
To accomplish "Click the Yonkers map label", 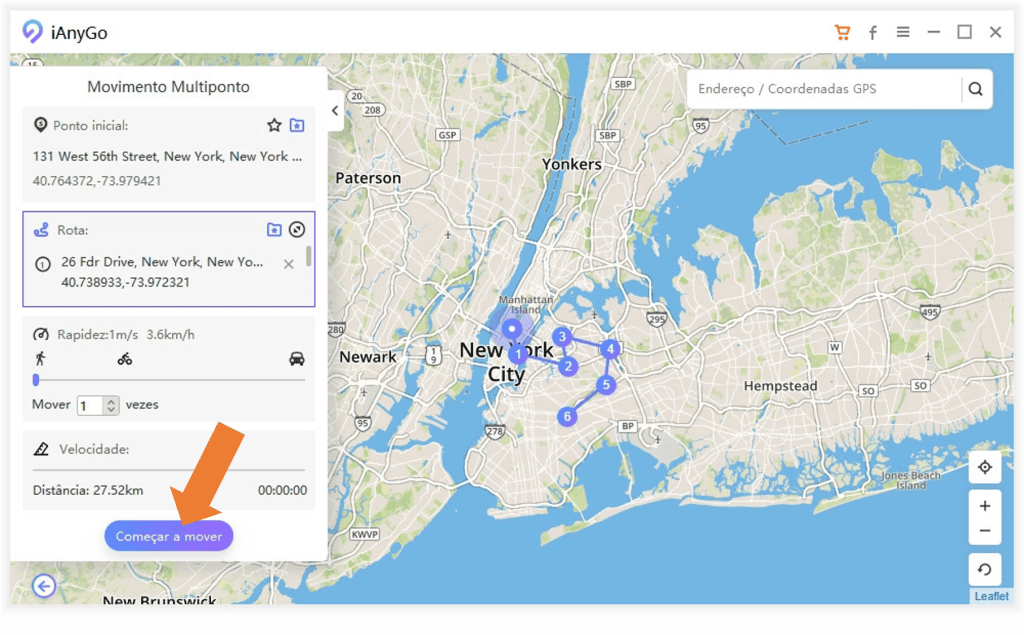I will [571, 164].
